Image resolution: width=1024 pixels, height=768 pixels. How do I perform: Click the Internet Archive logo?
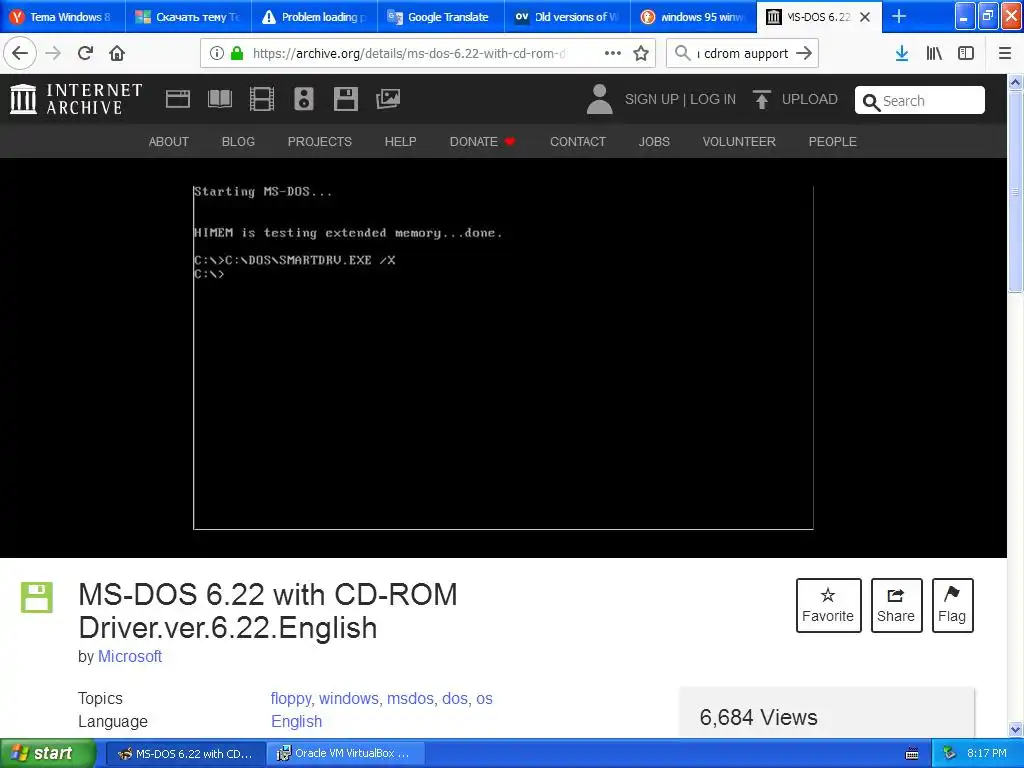76,99
